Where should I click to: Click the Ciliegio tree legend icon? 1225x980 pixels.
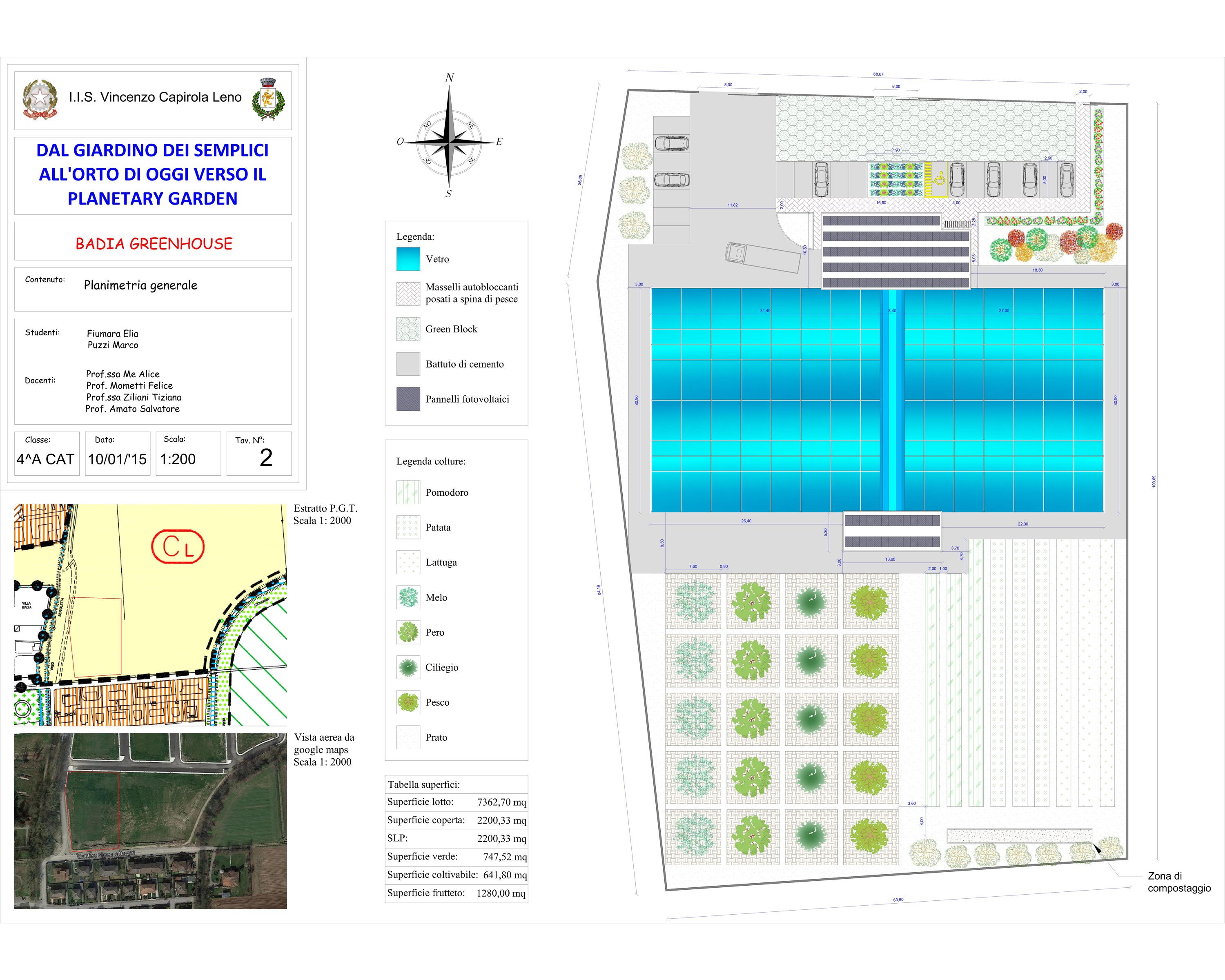coord(408,668)
